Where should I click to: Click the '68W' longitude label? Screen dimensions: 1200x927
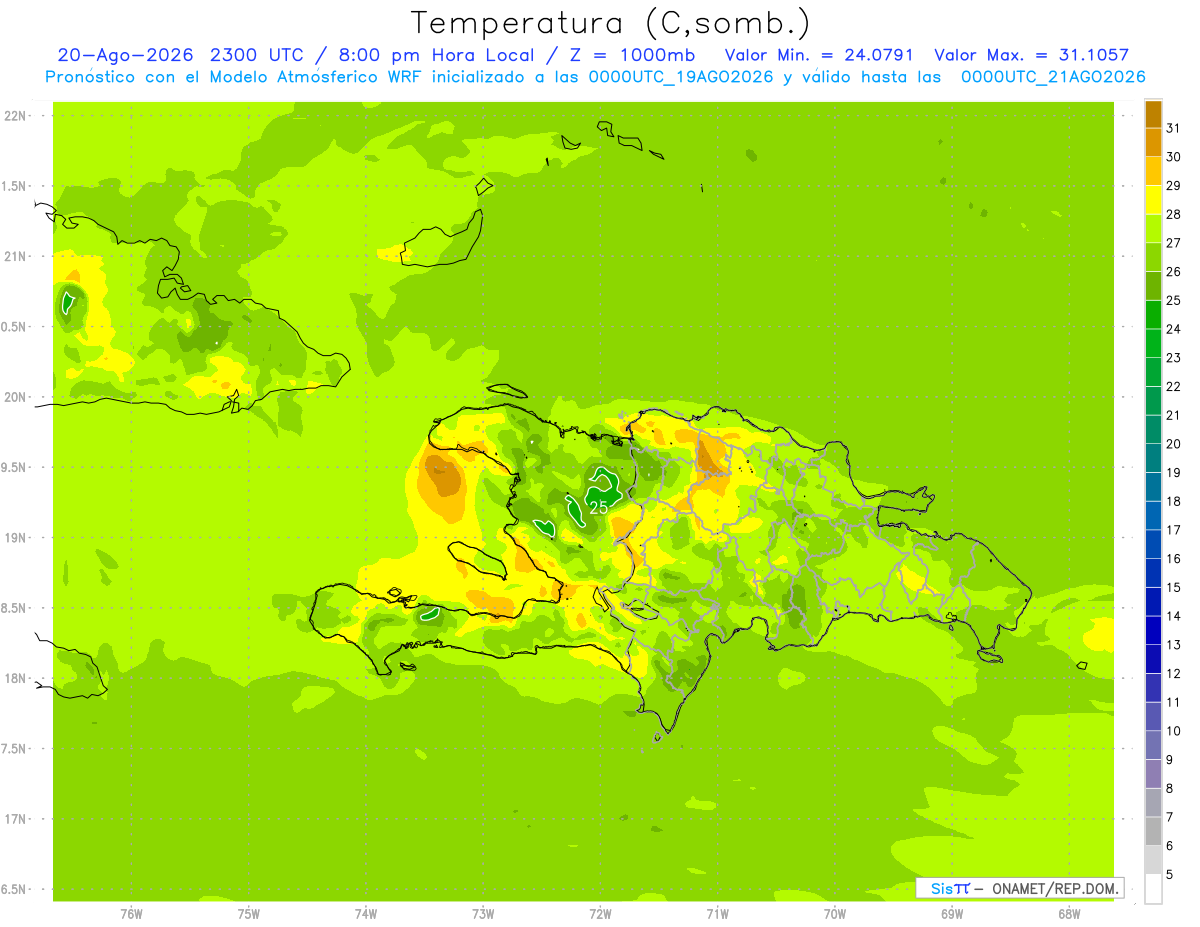(1069, 914)
